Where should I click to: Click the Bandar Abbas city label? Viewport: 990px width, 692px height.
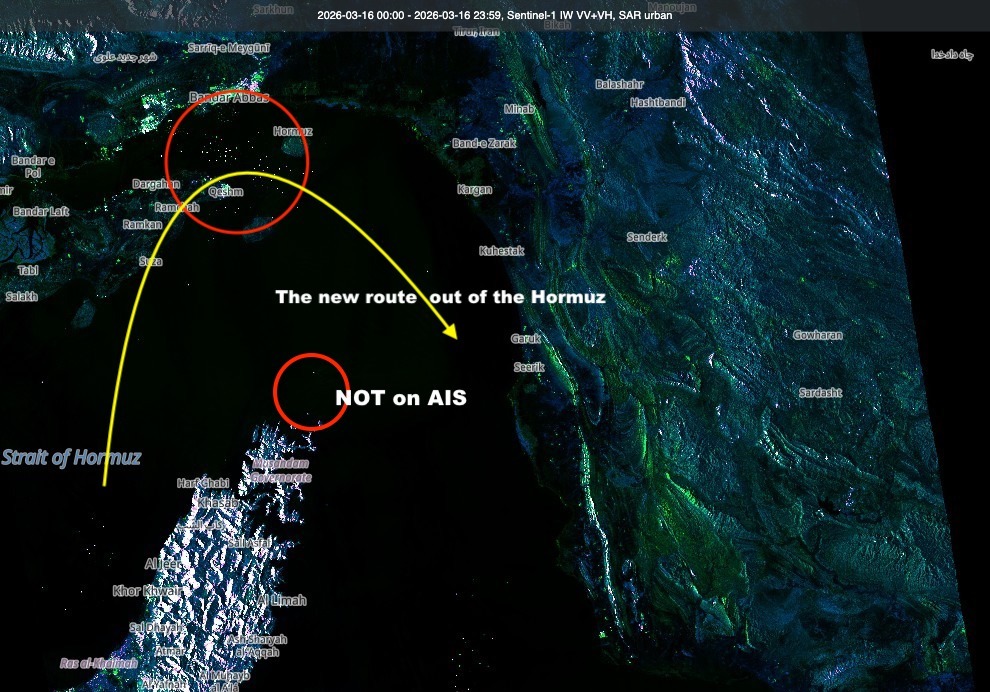(x=228, y=97)
